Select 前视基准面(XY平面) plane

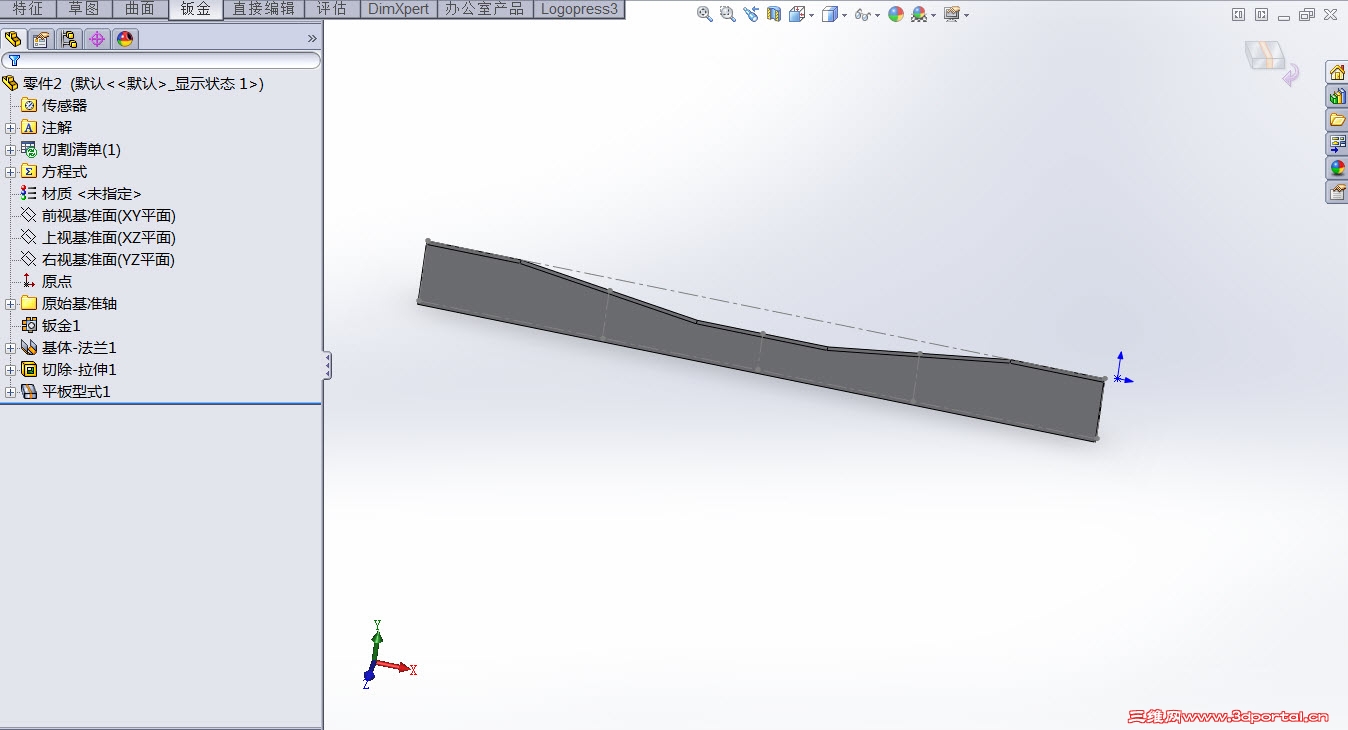tap(108, 216)
